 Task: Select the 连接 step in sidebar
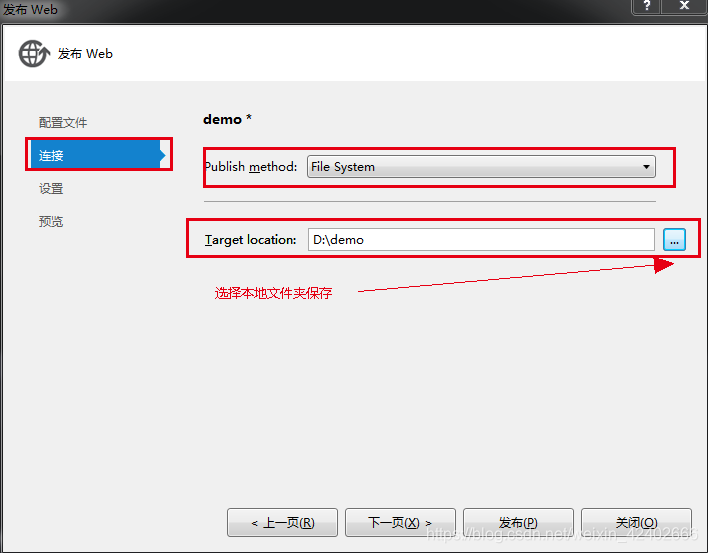98,155
